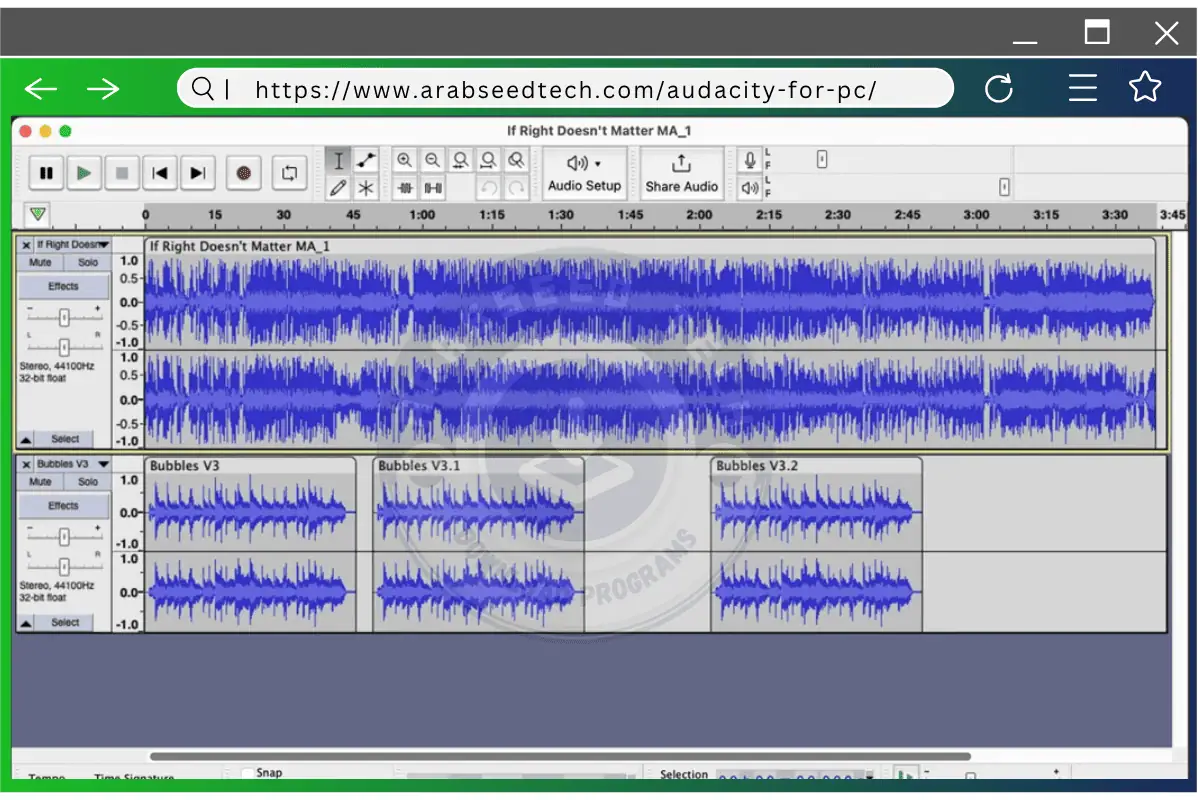The width and height of the screenshot is (1200, 800).
Task: Click the Bubbles V3.1 clip title
Action: click(x=419, y=466)
